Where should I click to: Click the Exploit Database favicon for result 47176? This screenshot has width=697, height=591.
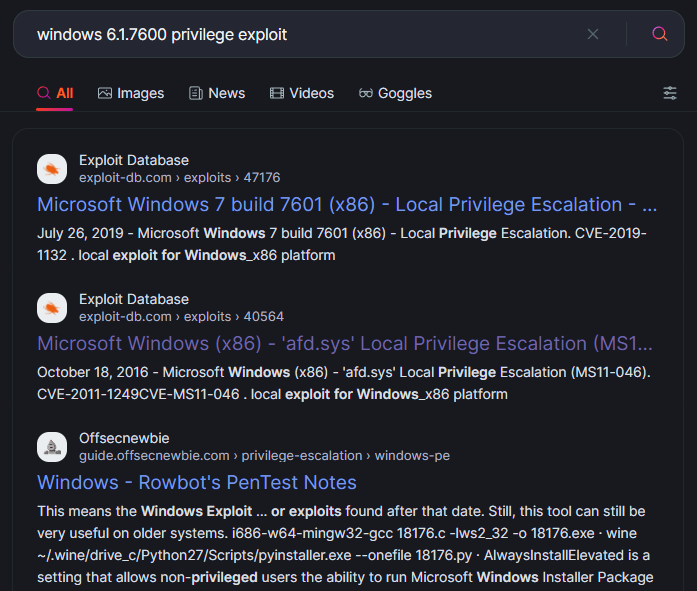pos(52,169)
